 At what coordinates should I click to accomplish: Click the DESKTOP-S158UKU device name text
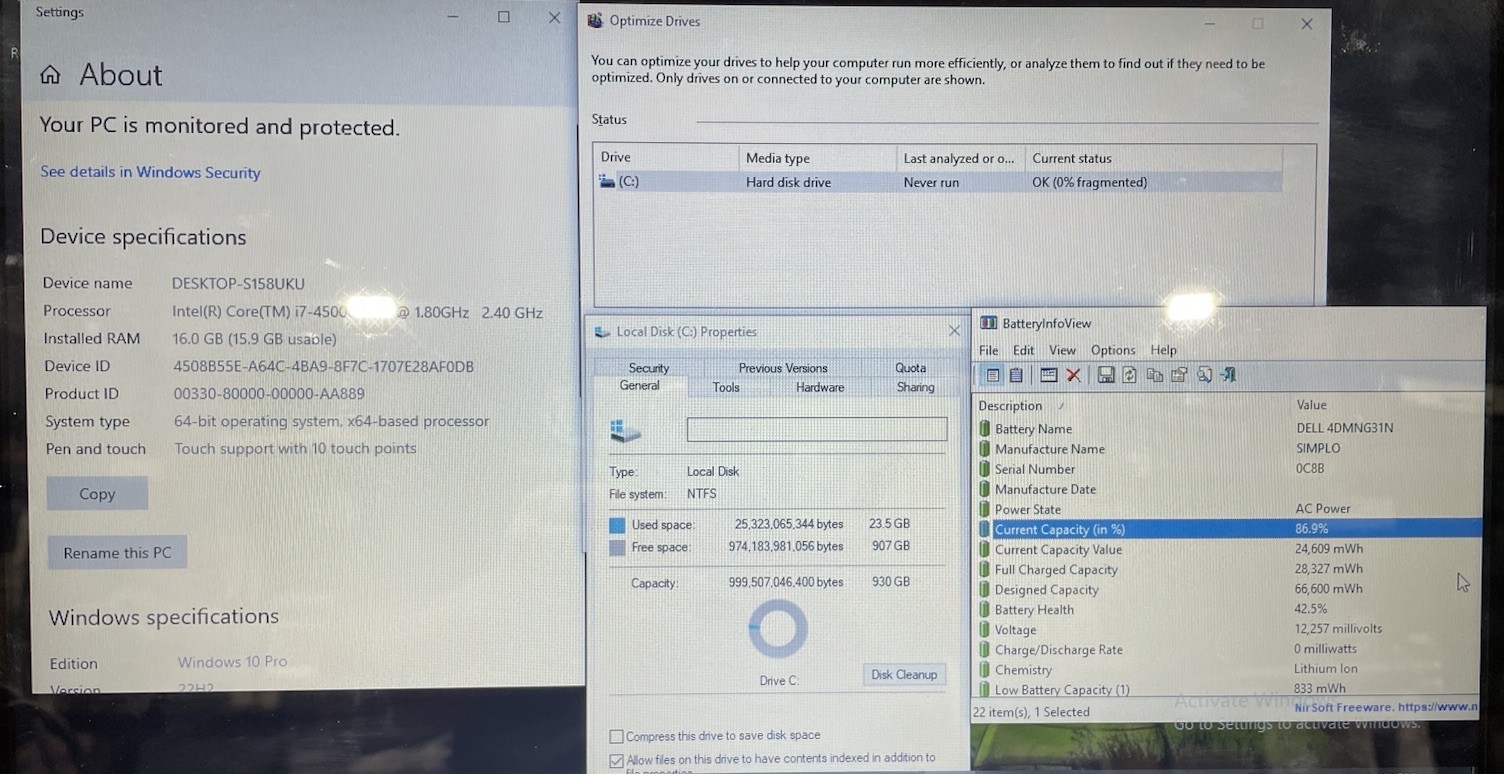pos(238,284)
